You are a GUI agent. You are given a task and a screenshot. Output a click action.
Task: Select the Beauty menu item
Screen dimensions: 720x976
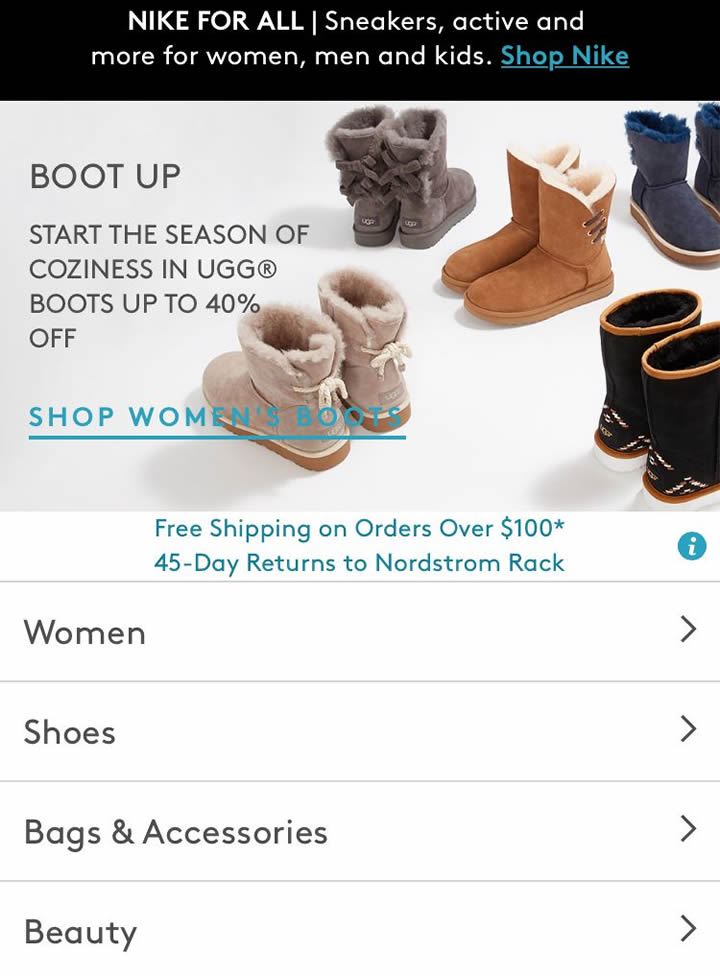pyautogui.click(x=360, y=931)
